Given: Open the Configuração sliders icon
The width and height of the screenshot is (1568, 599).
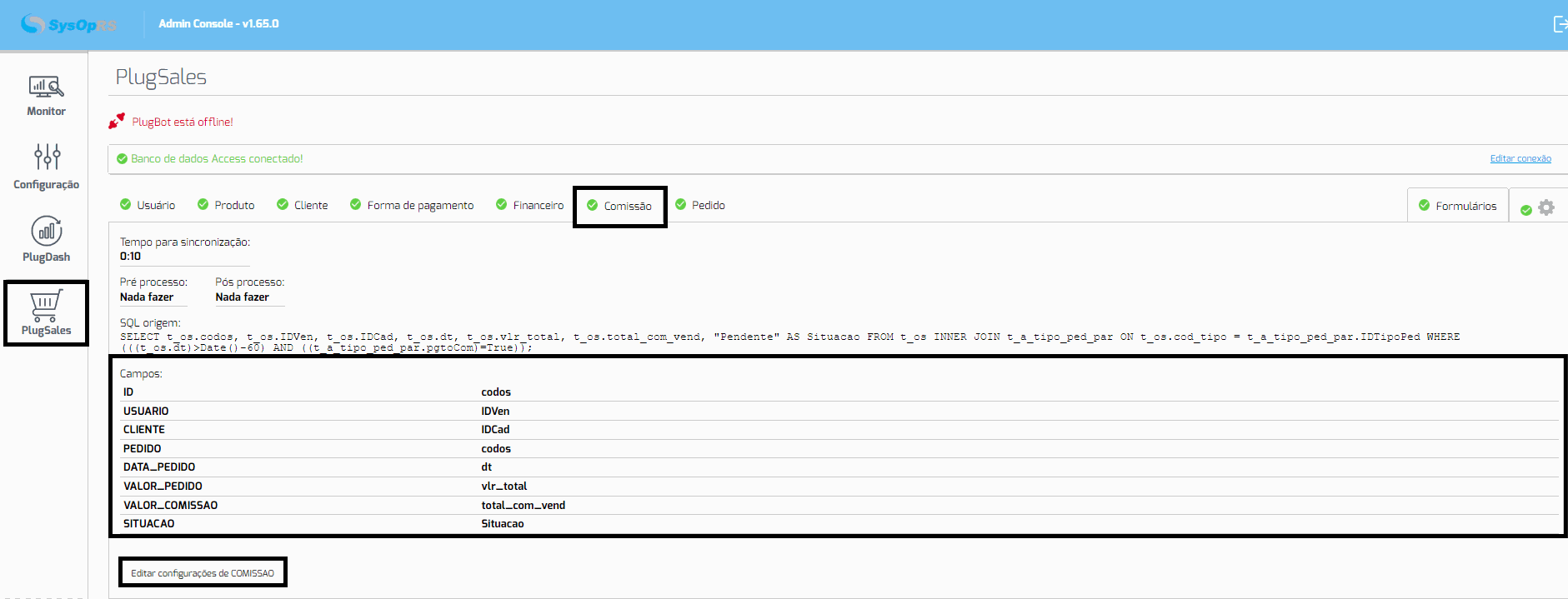Looking at the screenshot, I should tap(47, 157).
